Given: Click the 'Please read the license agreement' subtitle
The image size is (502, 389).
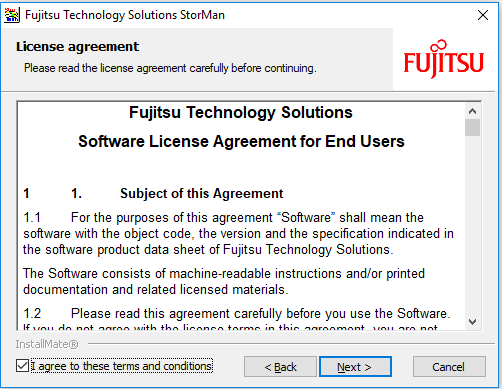Looking at the screenshot, I should point(170,68).
